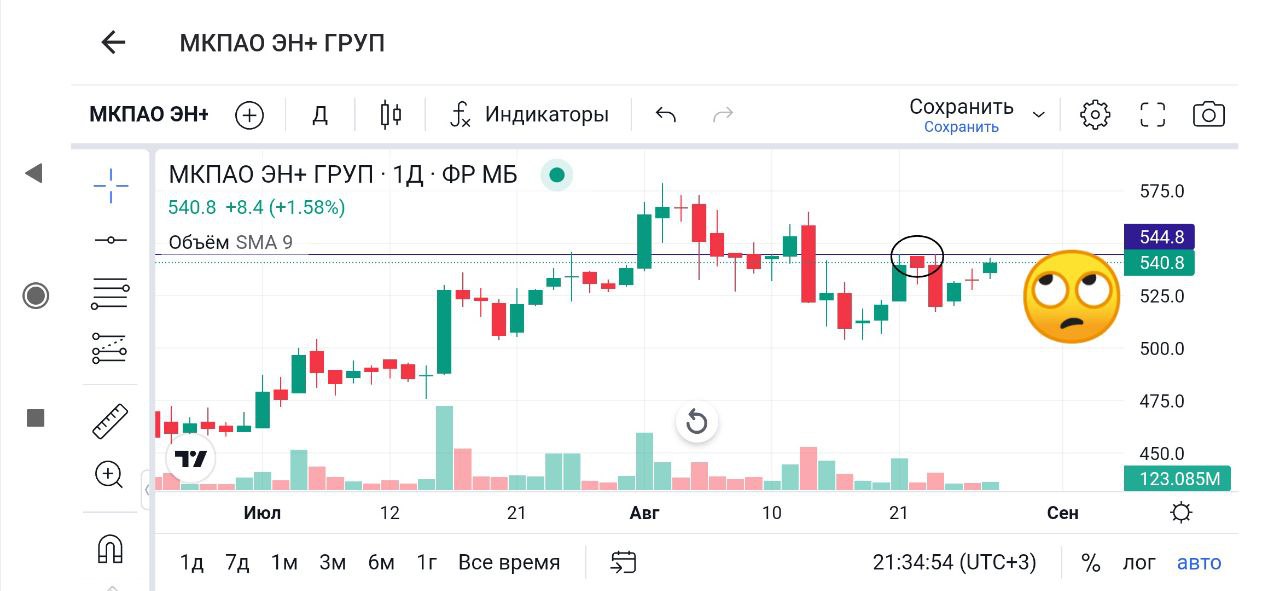Click the Сохранить save button

point(961,107)
